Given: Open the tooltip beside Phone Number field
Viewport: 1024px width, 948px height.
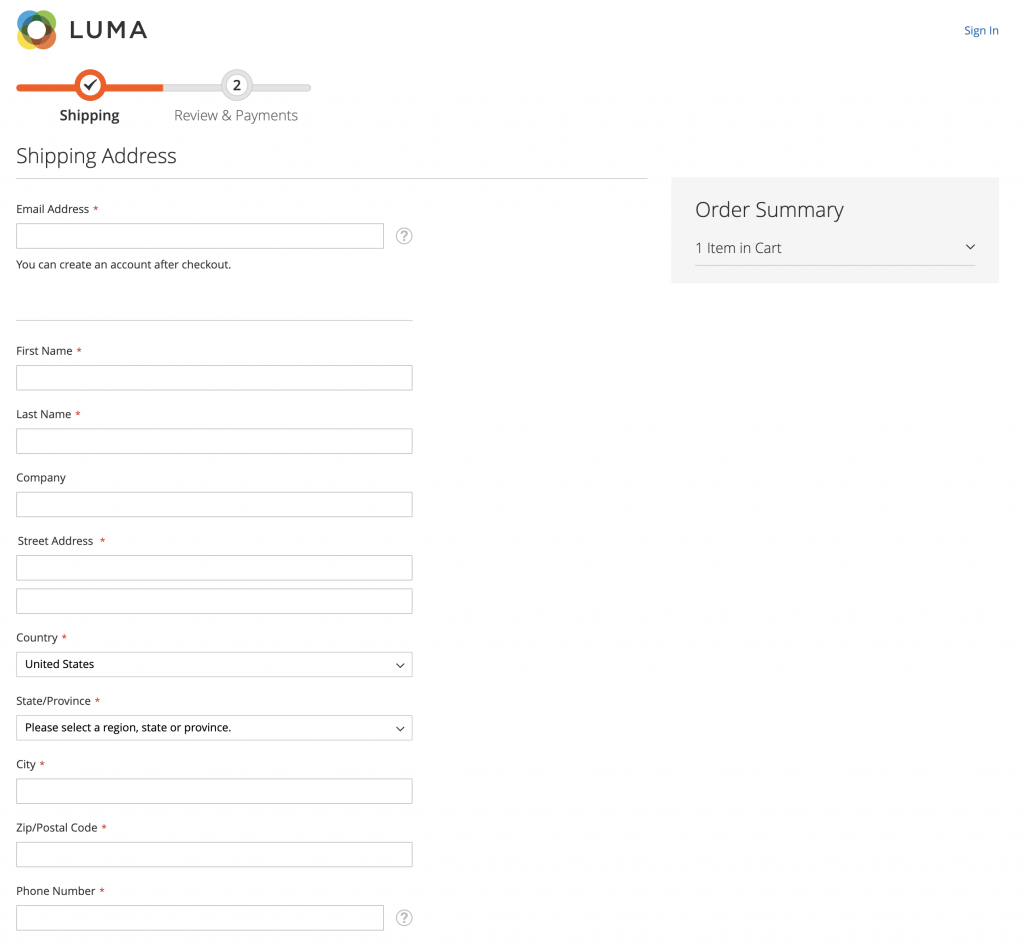Looking at the screenshot, I should click(x=404, y=917).
